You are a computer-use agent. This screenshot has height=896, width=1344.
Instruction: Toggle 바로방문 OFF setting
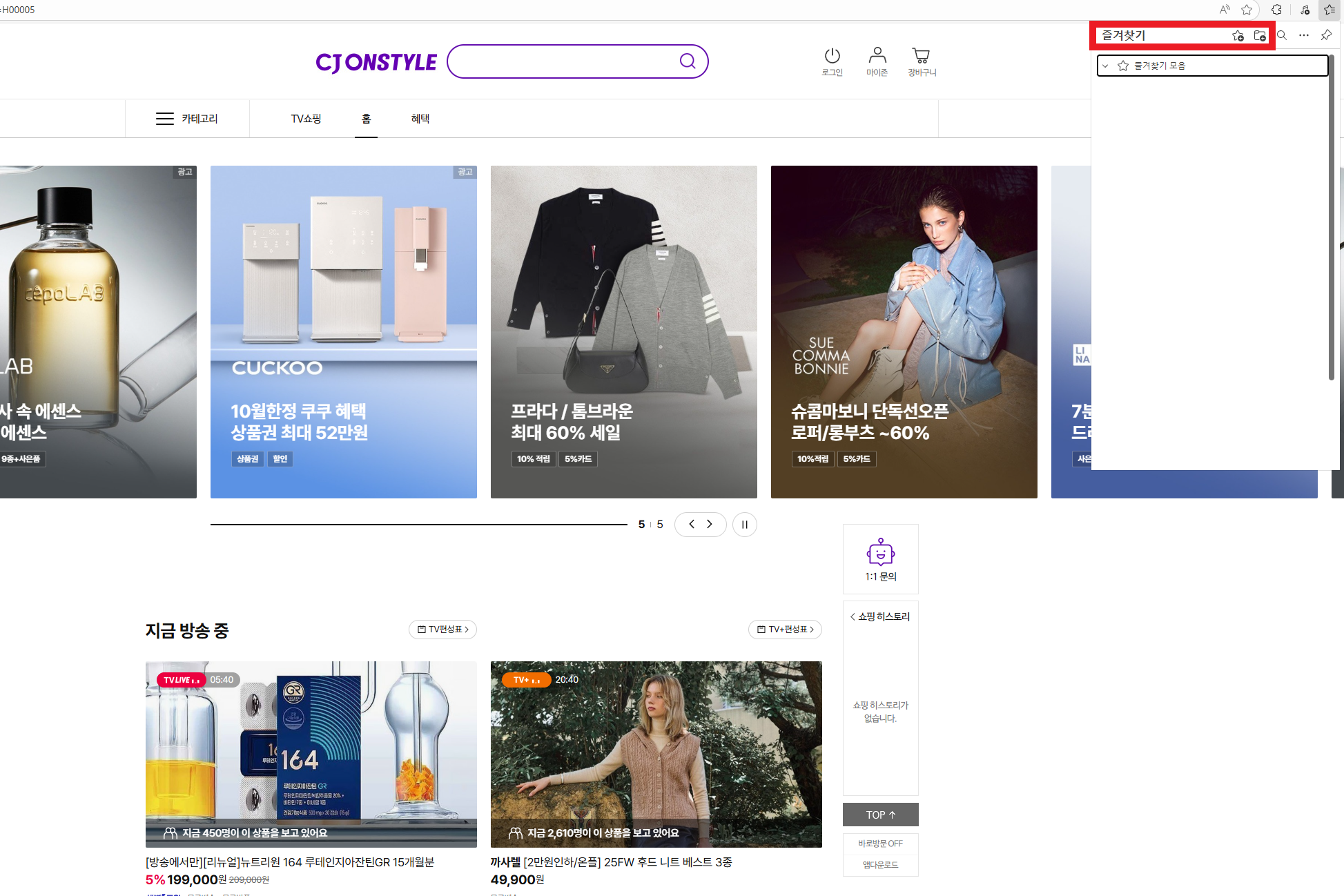880,844
